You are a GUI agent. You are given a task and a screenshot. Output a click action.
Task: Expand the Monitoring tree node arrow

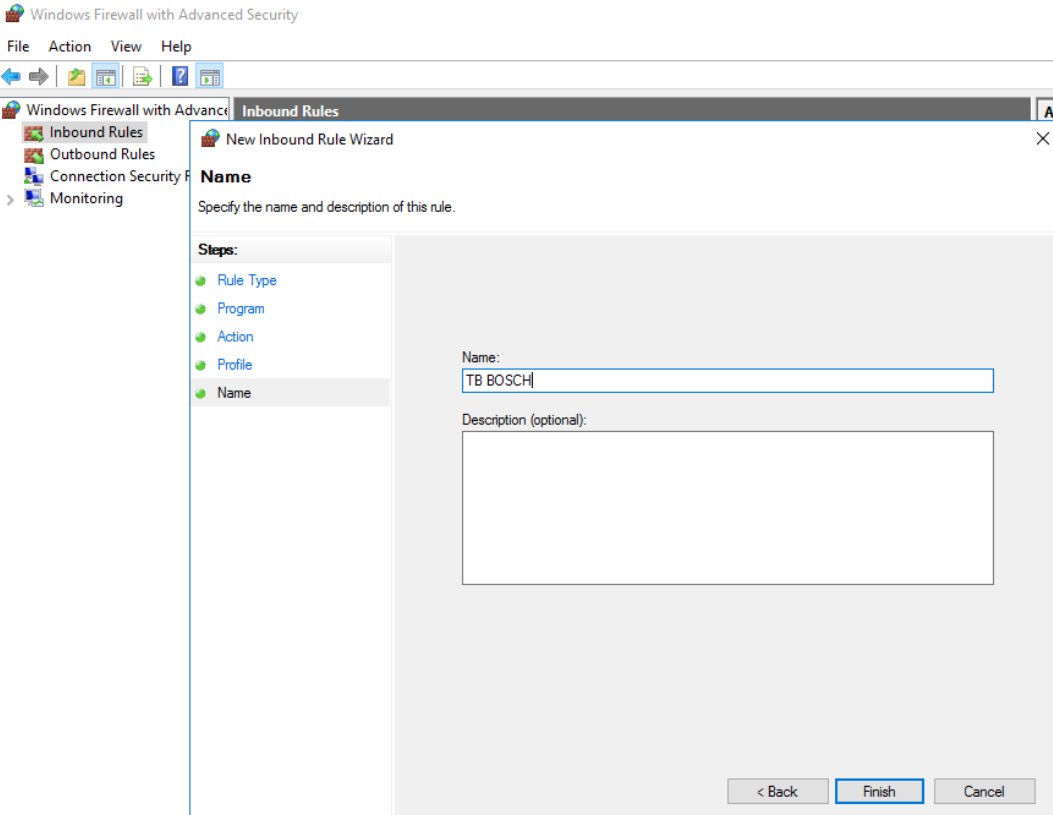point(11,199)
